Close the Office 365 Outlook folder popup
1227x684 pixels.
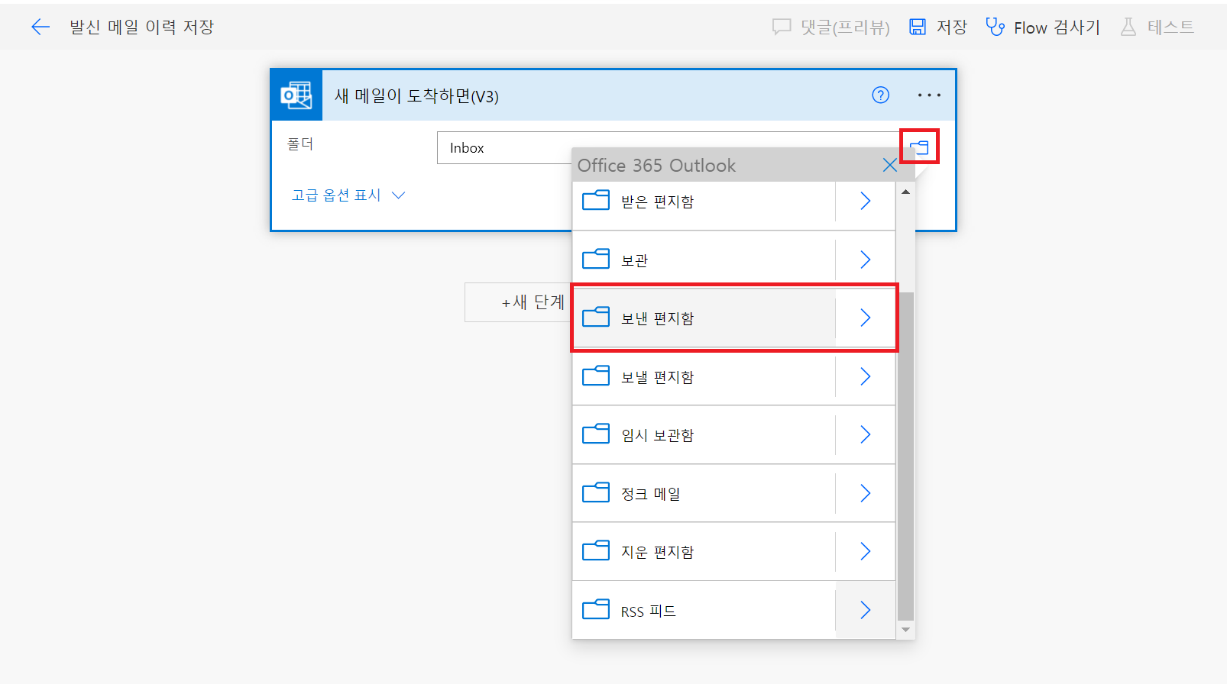(890, 165)
